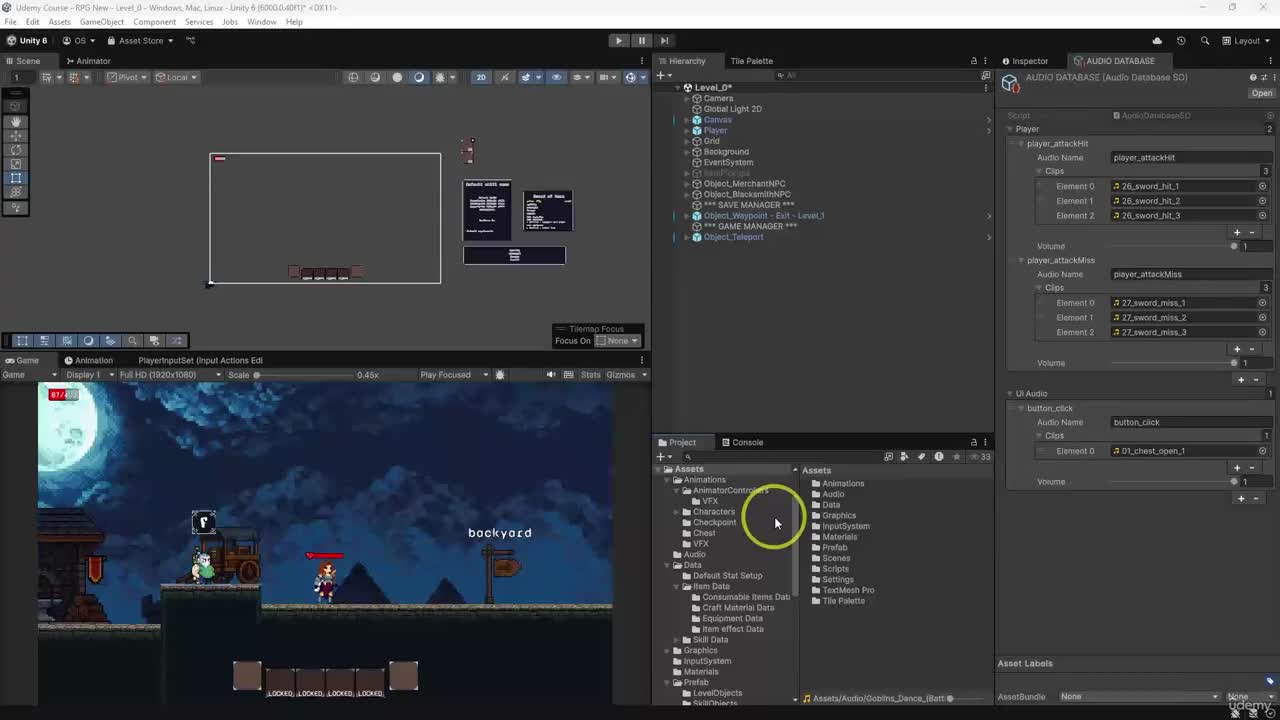Open the Pivot handle position dropdown
The height and width of the screenshot is (720, 1280).
126,77
